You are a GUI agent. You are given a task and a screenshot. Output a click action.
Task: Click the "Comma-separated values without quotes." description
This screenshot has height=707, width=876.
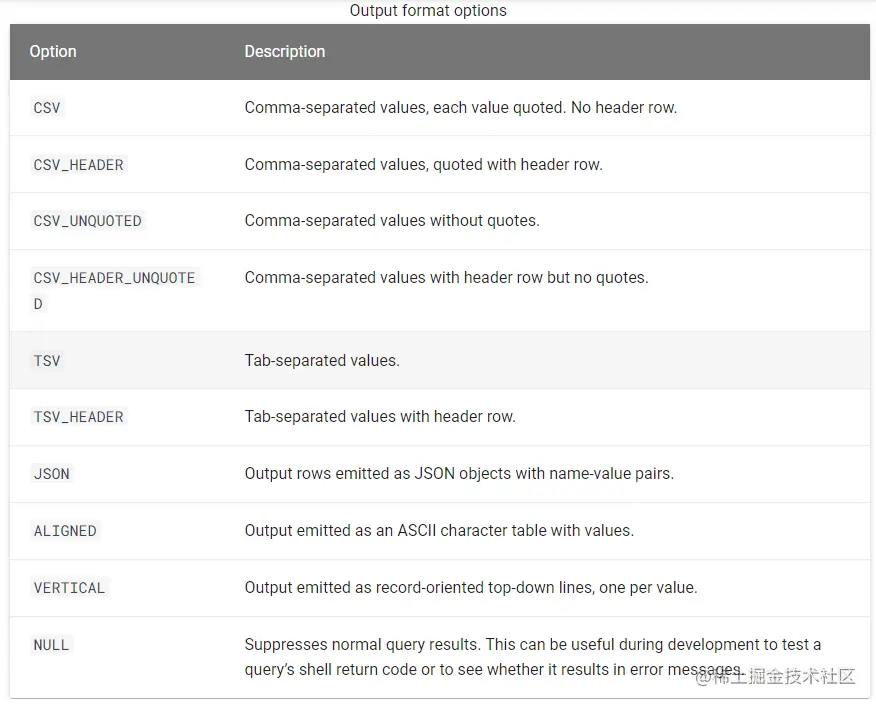tap(392, 220)
